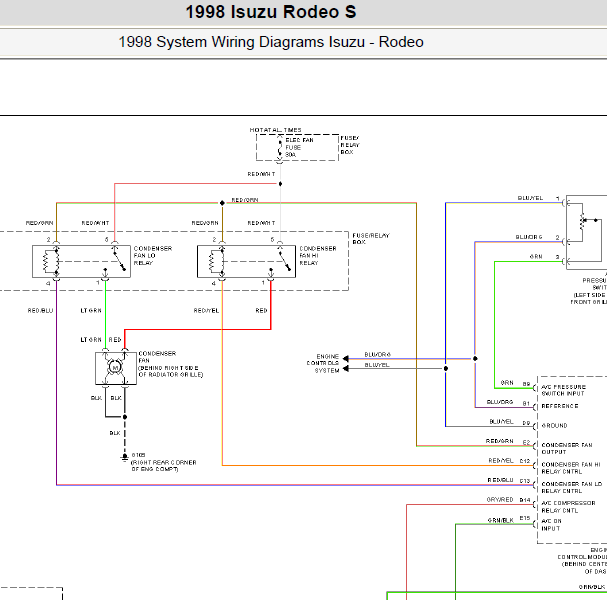Click the BLU/ORG arrowhead to Engine Controls System
607x600 pixels.
346,359
